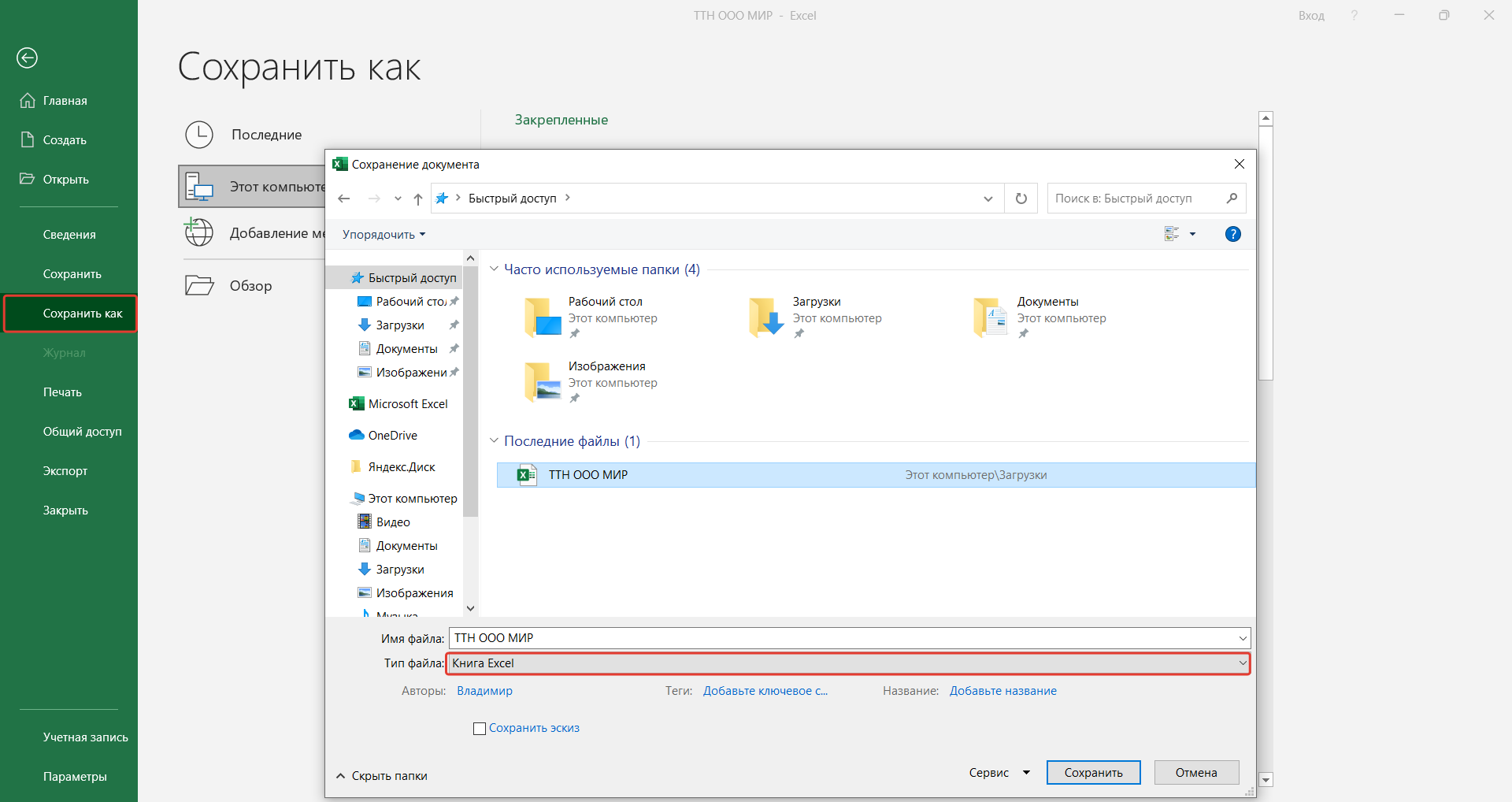
Task: Select Экспорт in the left menu
Action: [x=65, y=471]
